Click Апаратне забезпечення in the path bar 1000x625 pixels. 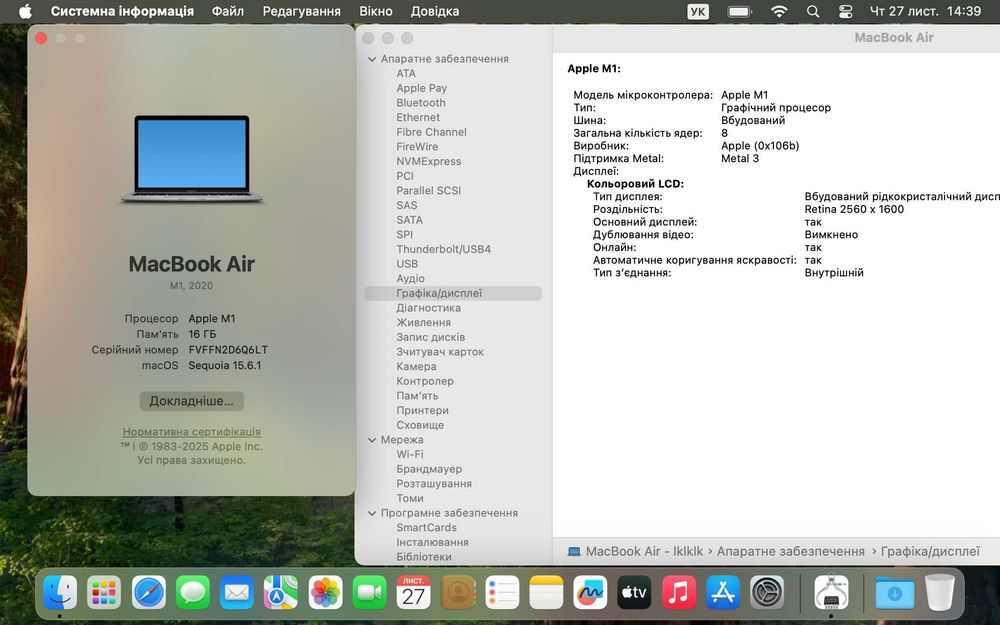(791, 552)
